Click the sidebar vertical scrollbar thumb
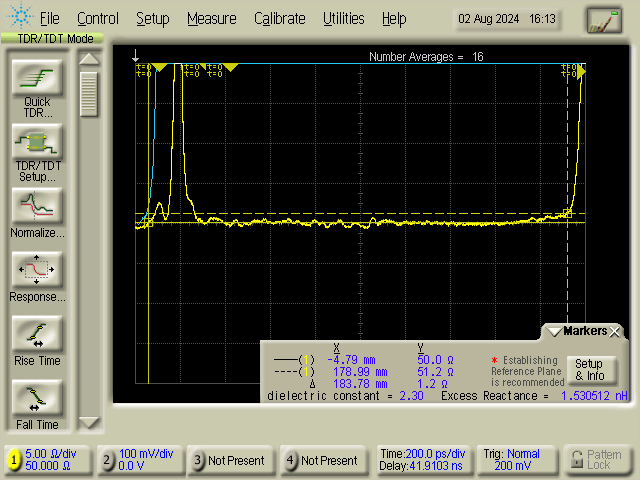This screenshot has width=640, height=480. 89,94
